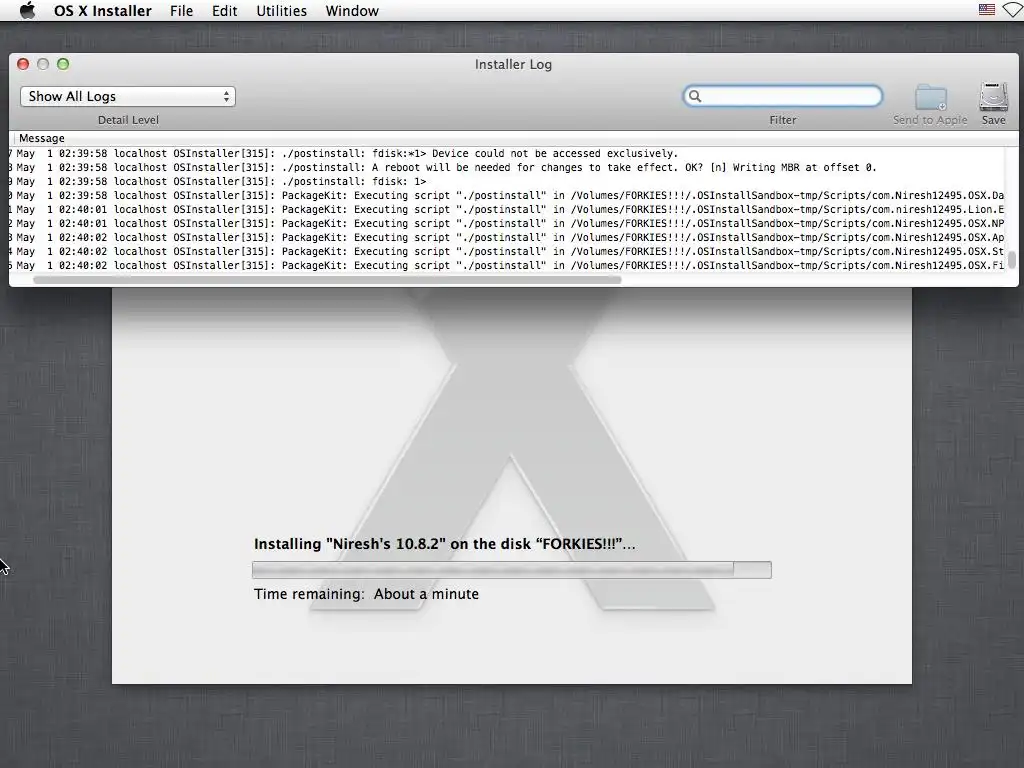Click the vertical scrollbar thumb in log
This screenshot has height=768, width=1024.
1012,260
